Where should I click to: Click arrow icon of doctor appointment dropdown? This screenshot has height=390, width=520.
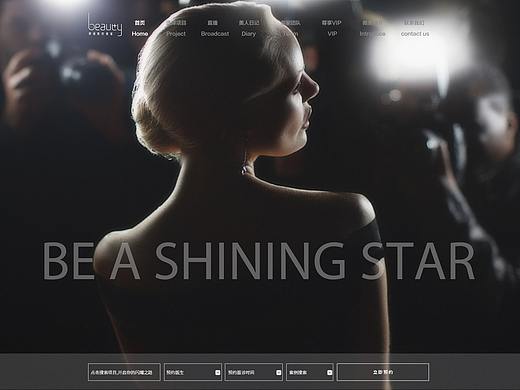pos(218,372)
